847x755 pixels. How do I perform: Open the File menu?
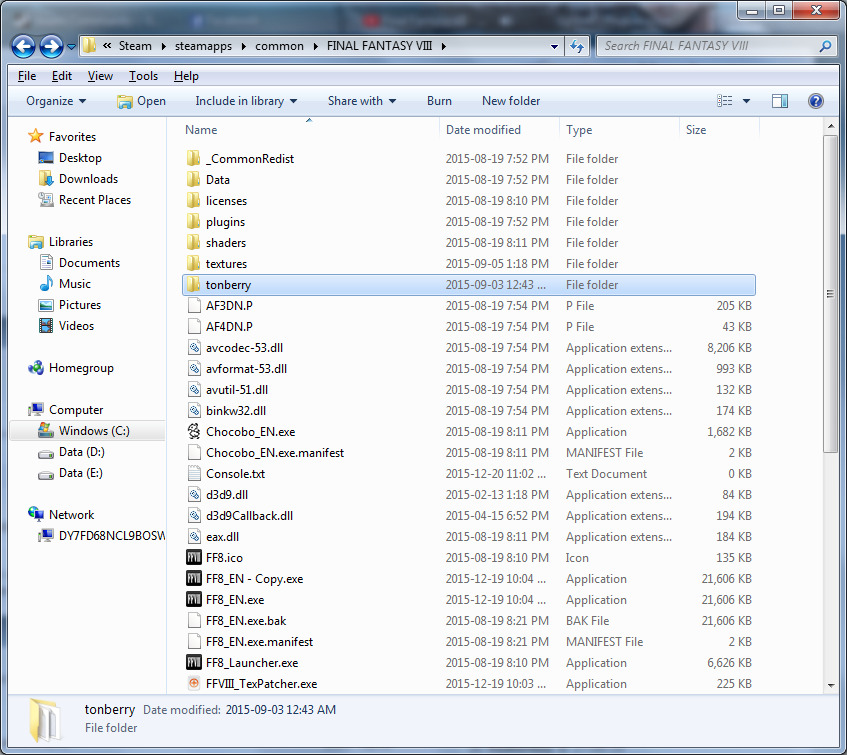pos(26,76)
